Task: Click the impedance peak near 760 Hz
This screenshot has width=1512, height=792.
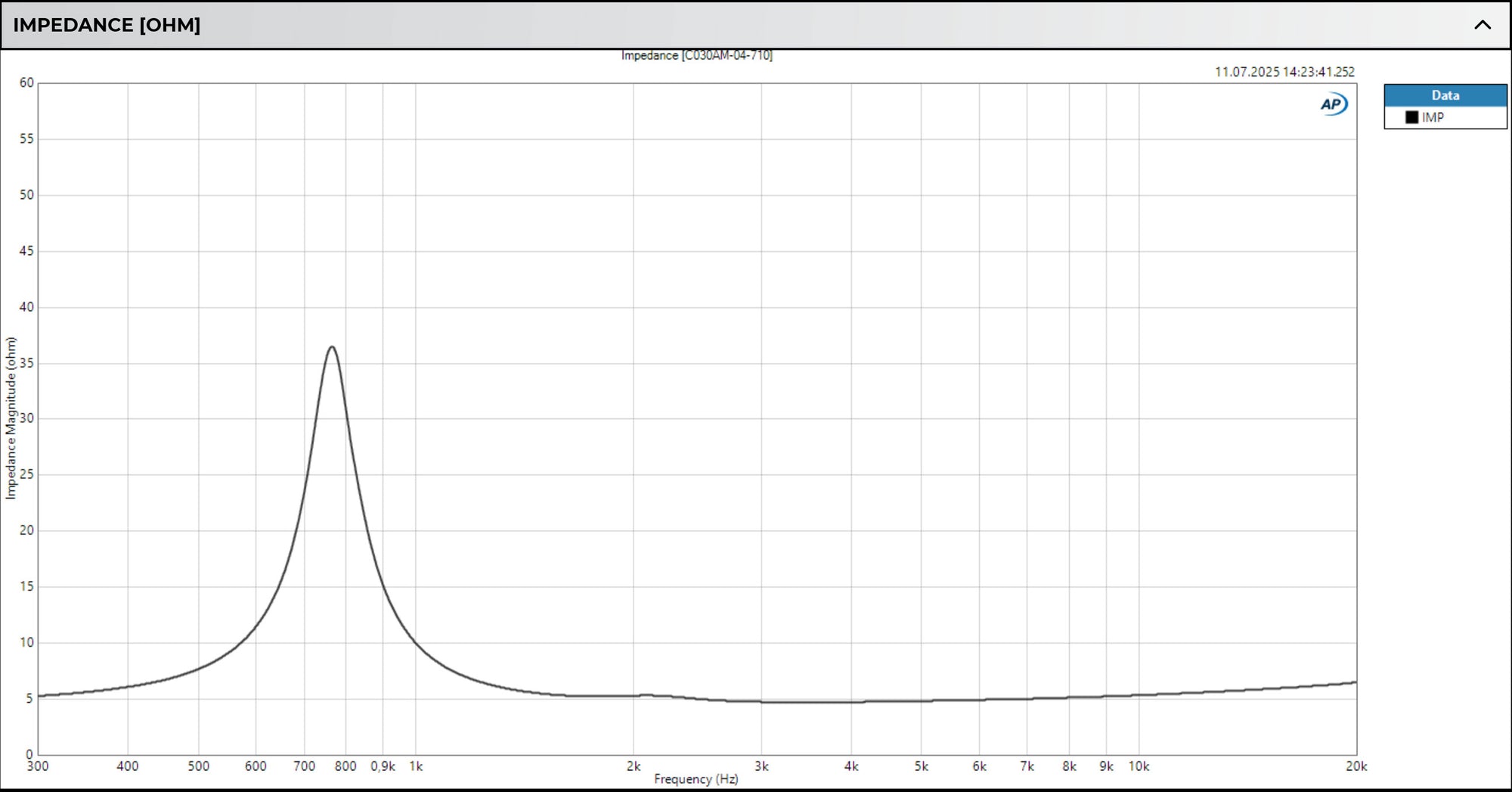Action: 331,346
